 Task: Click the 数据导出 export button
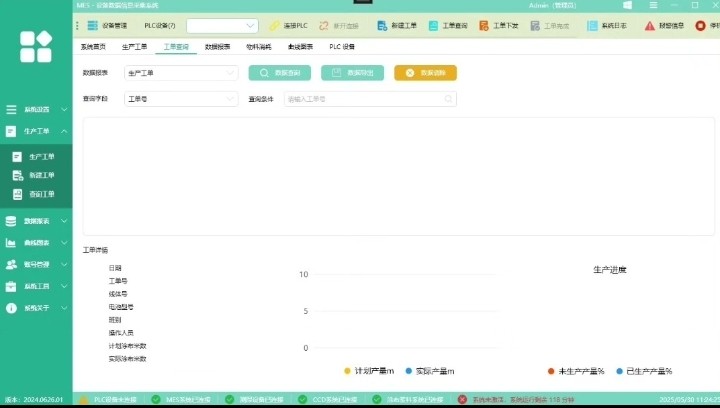[x=352, y=73]
